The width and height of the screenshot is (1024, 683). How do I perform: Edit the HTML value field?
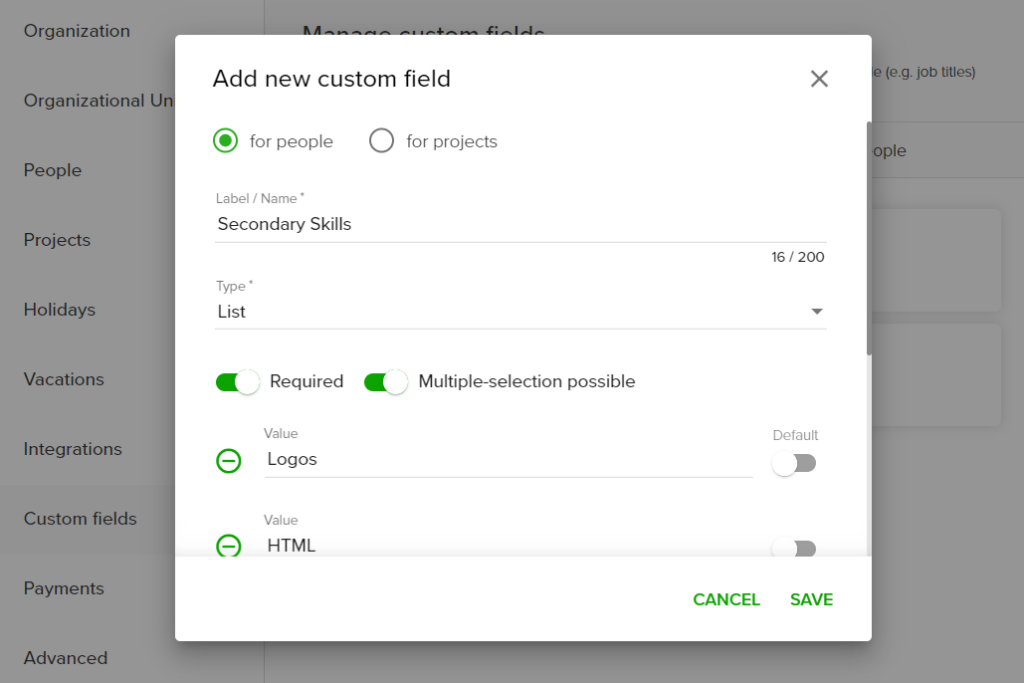(509, 545)
